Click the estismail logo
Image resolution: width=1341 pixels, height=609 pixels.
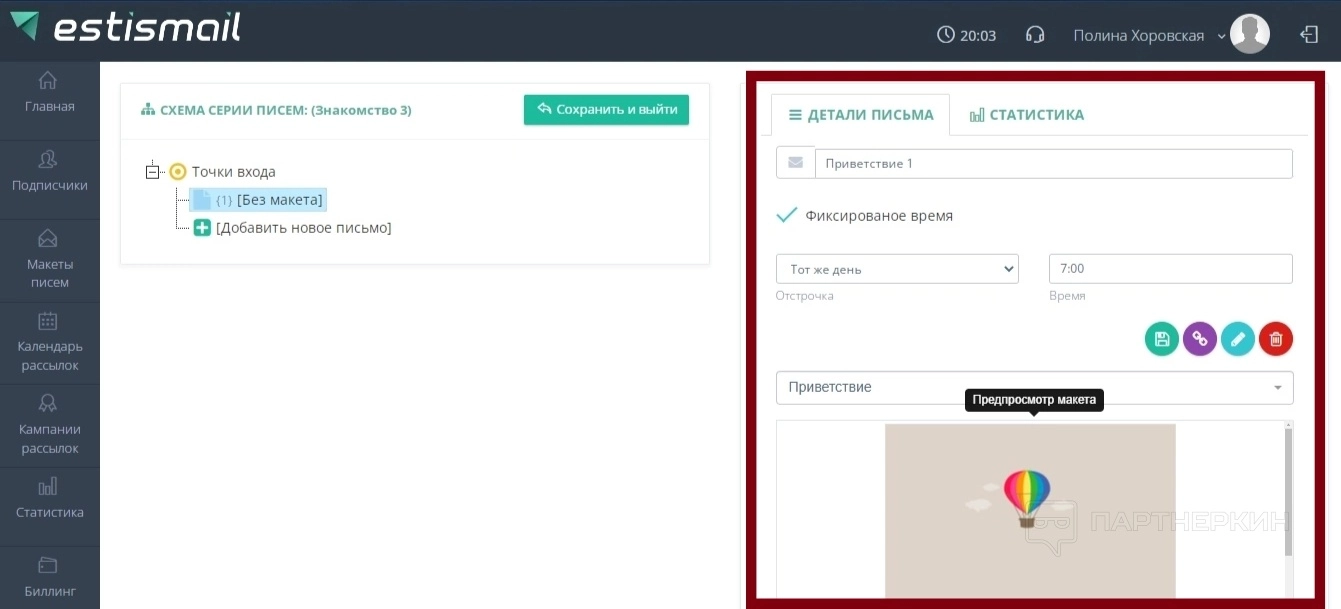pyautogui.click(x=126, y=27)
